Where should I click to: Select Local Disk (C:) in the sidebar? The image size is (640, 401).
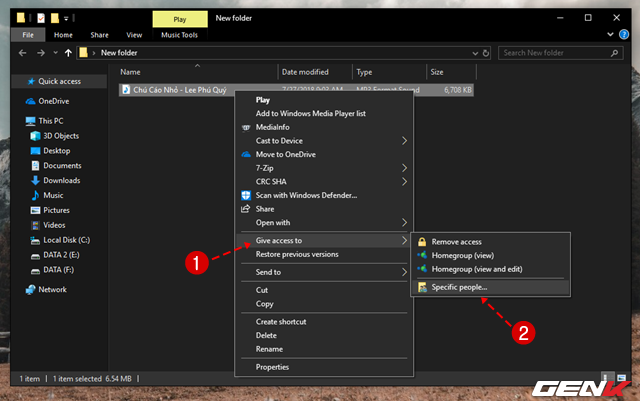click(x=68, y=240)
